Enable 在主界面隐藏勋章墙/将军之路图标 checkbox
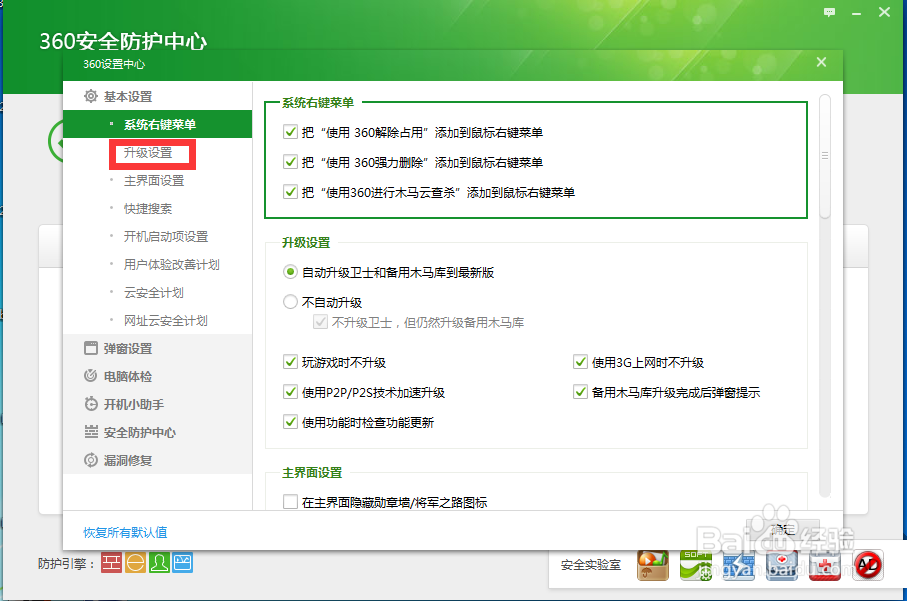The height and width of the screenshot is (601, 907). 290,502
